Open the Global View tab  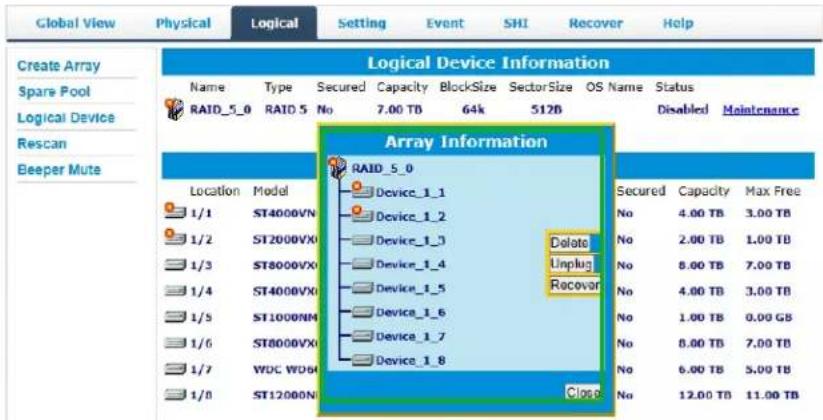[x=76, y=24]
